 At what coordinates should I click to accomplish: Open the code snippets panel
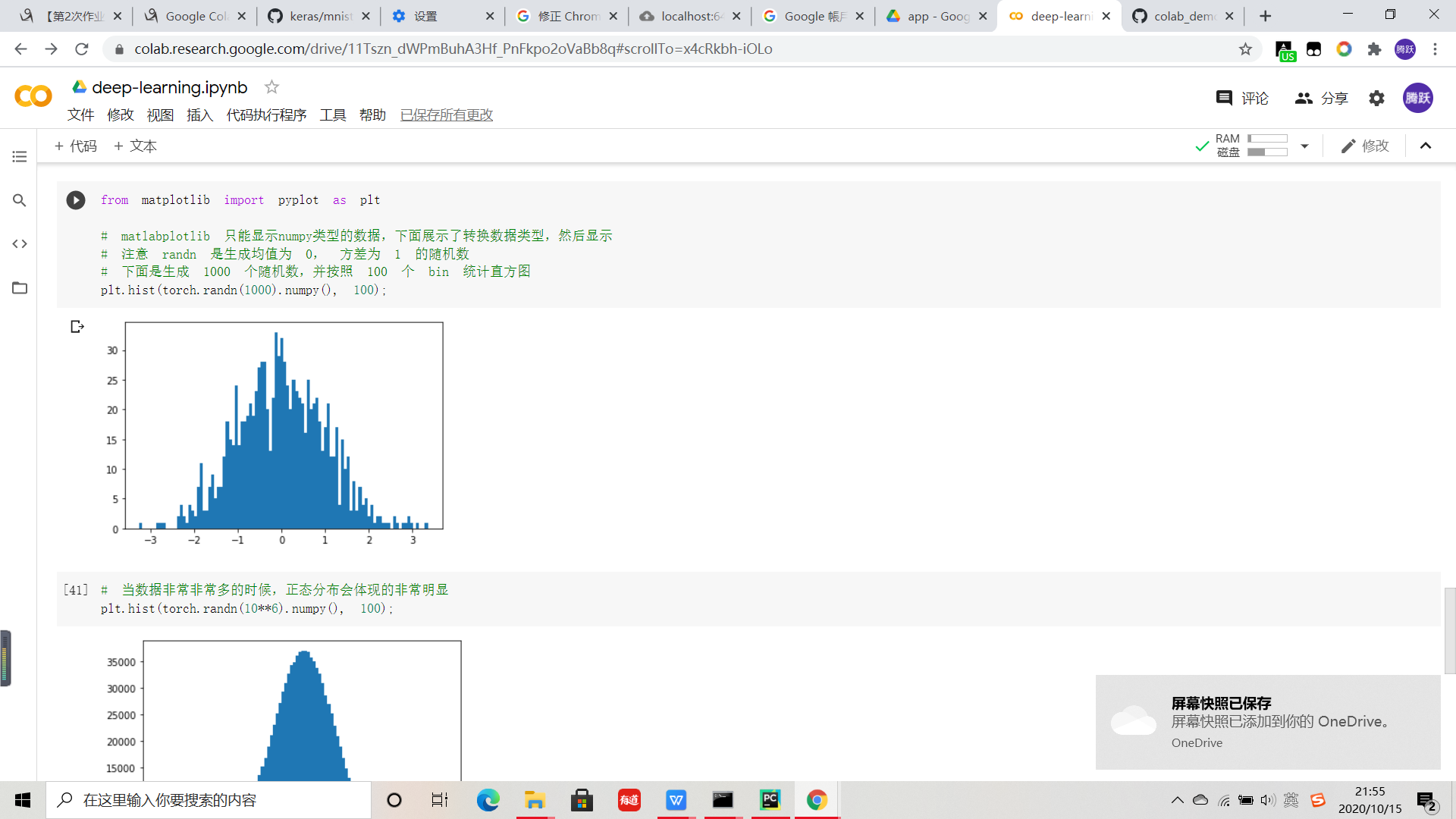coord(20,243)
